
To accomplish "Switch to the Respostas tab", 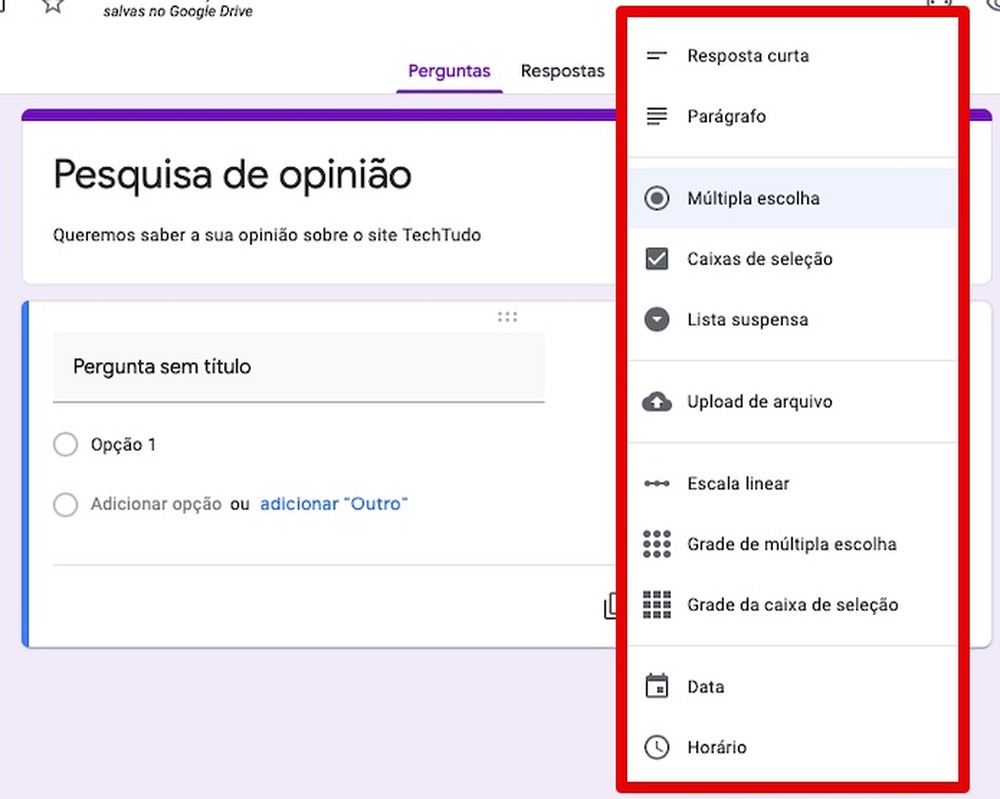I will 562,70.
